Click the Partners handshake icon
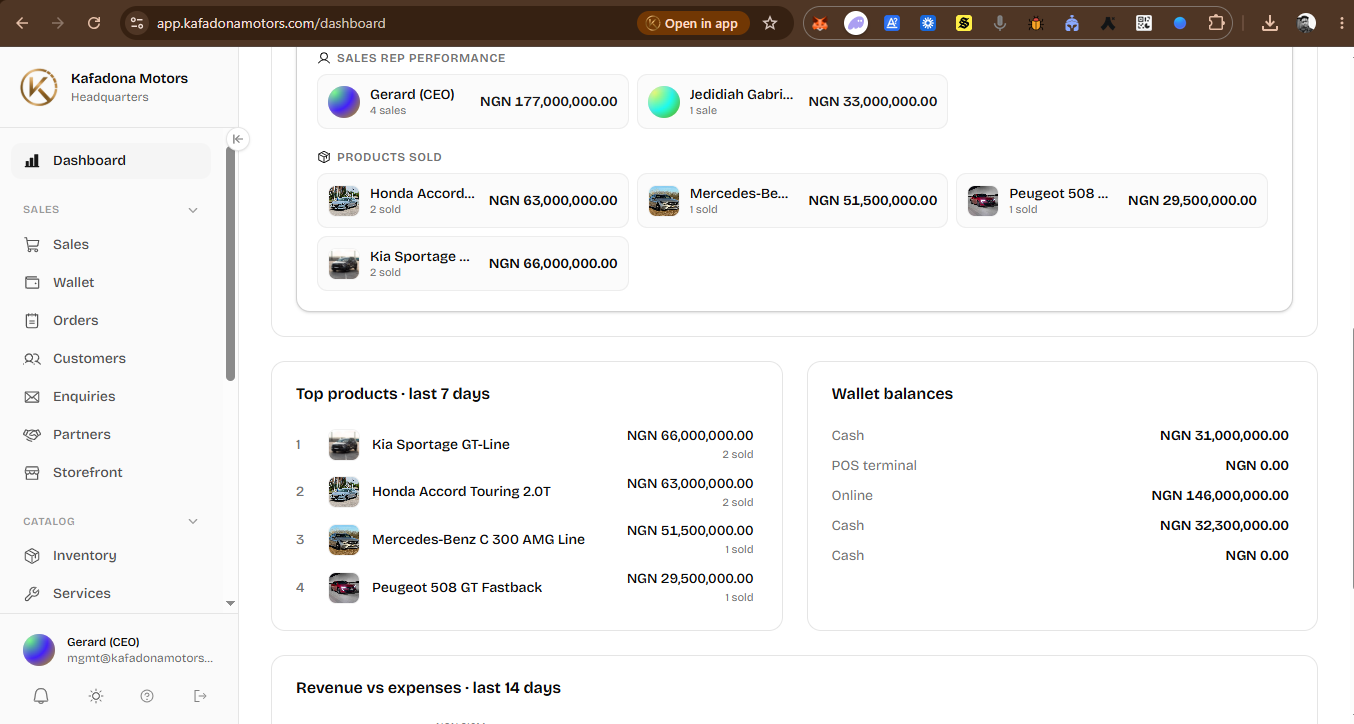 tap(32, 434)
